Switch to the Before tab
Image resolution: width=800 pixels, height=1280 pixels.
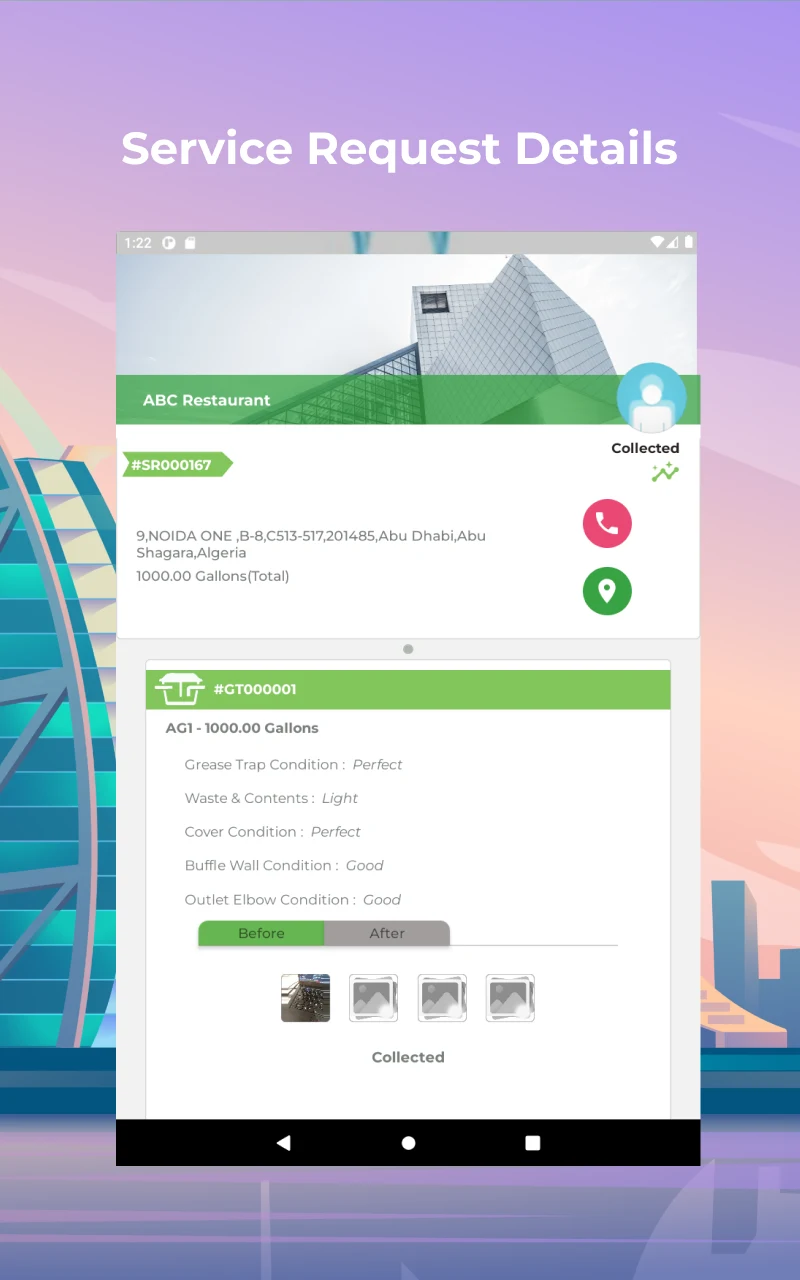261,933
